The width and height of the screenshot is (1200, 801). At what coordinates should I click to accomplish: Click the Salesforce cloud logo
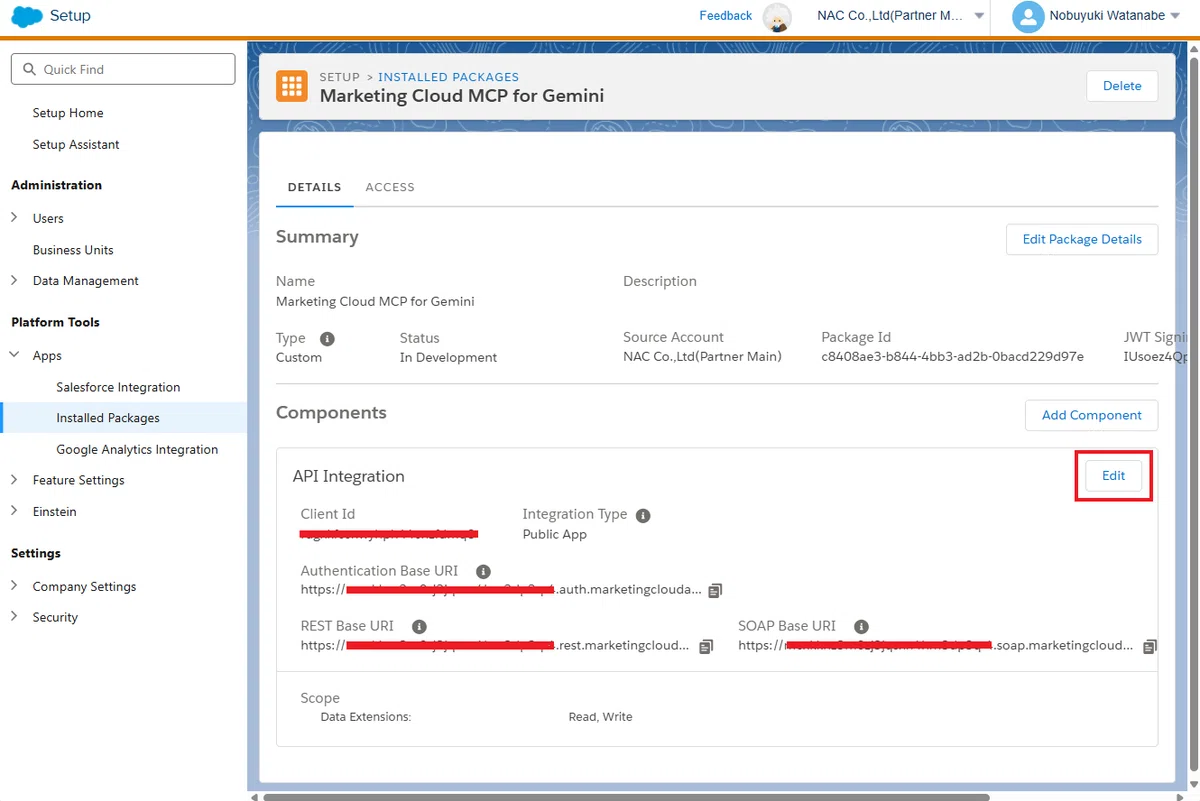coord(26,16)
